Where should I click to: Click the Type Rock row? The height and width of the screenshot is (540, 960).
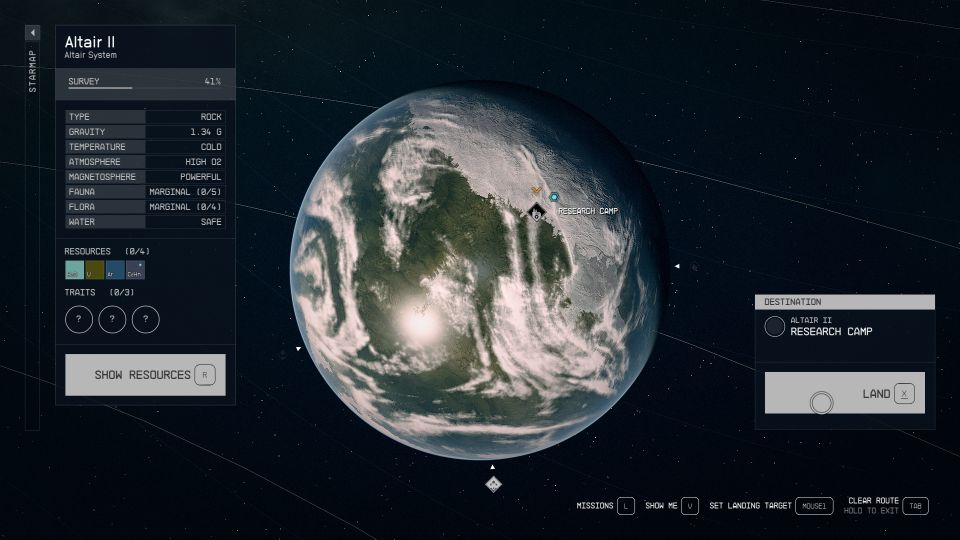(145, 117)
